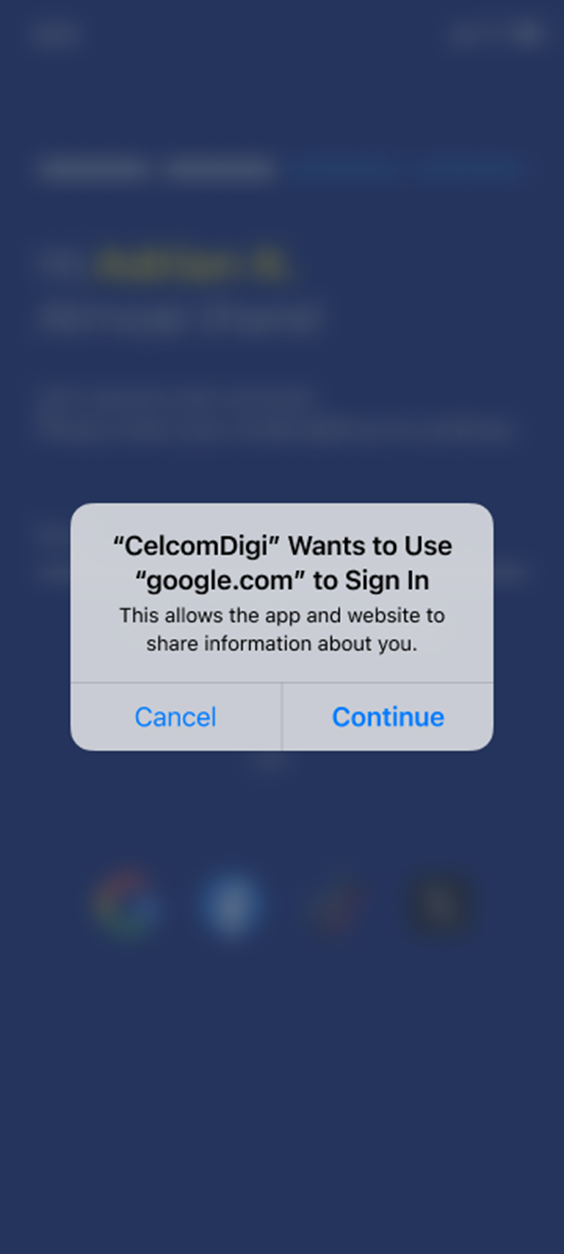Image resolution: width=564 pixels, height=1254 pixels.
Task: Tap the dark reddish round sign-in icon
Action: tap(336, 904)
